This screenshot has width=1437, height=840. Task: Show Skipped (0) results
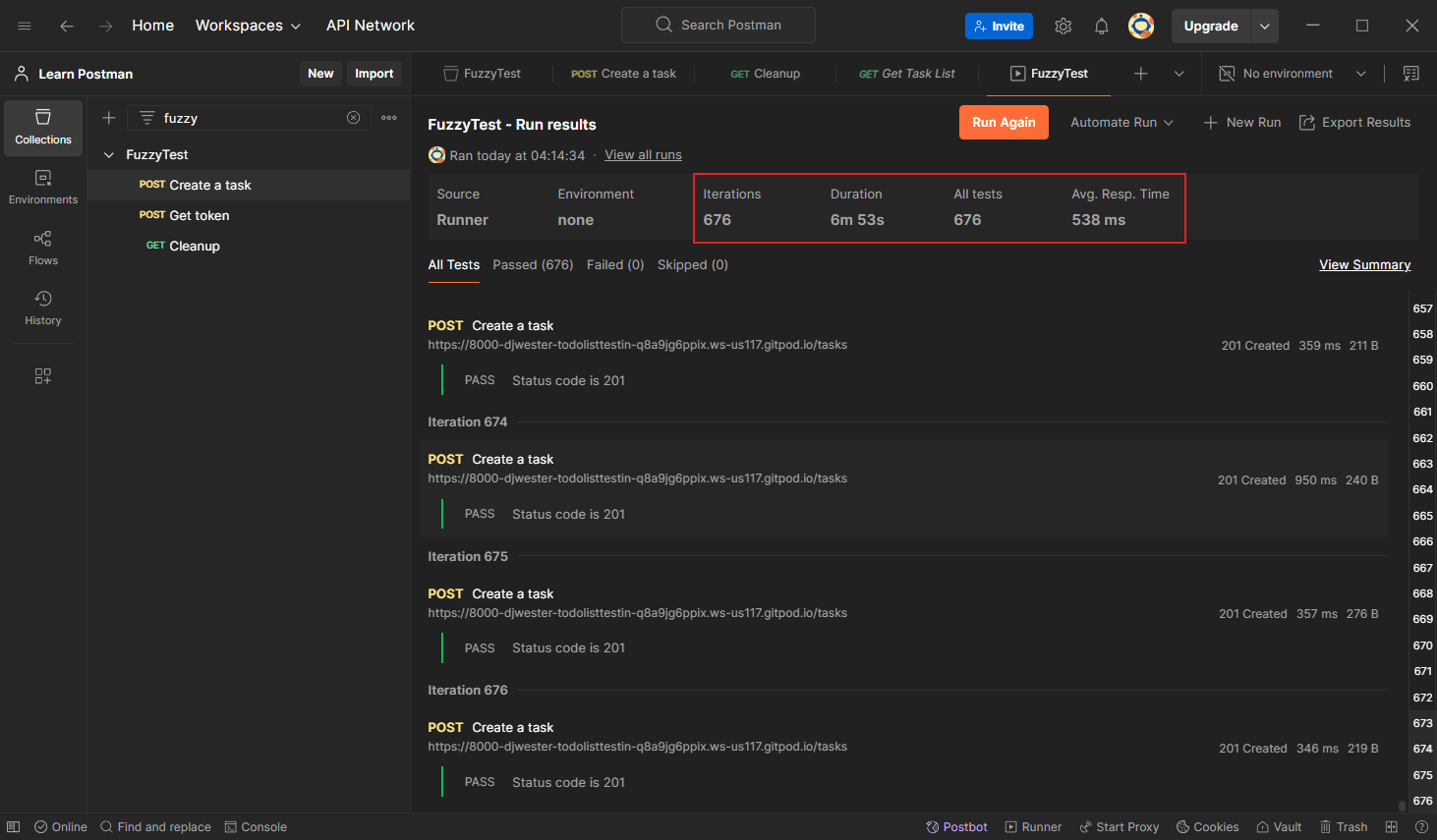[x=693, y=265]
